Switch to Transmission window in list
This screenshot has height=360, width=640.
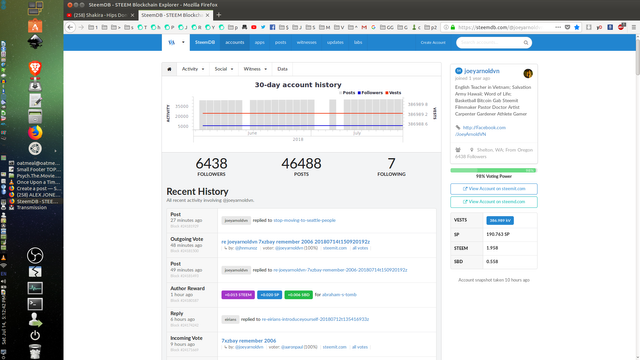click(32, 208)
